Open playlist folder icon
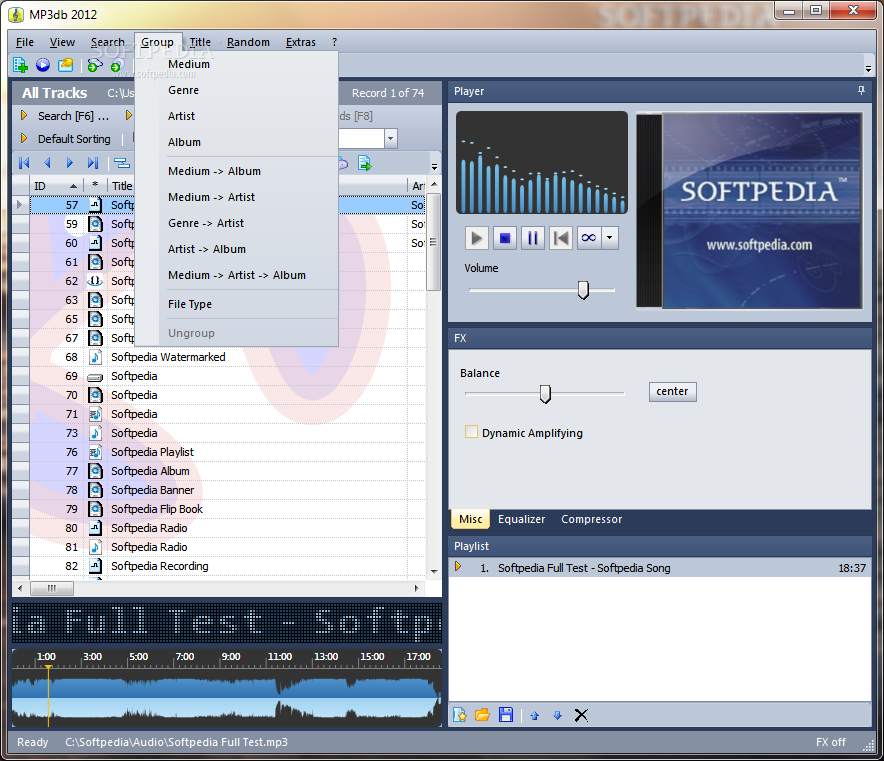This screenshot has width=884, height=761. [x=482, y=715]
